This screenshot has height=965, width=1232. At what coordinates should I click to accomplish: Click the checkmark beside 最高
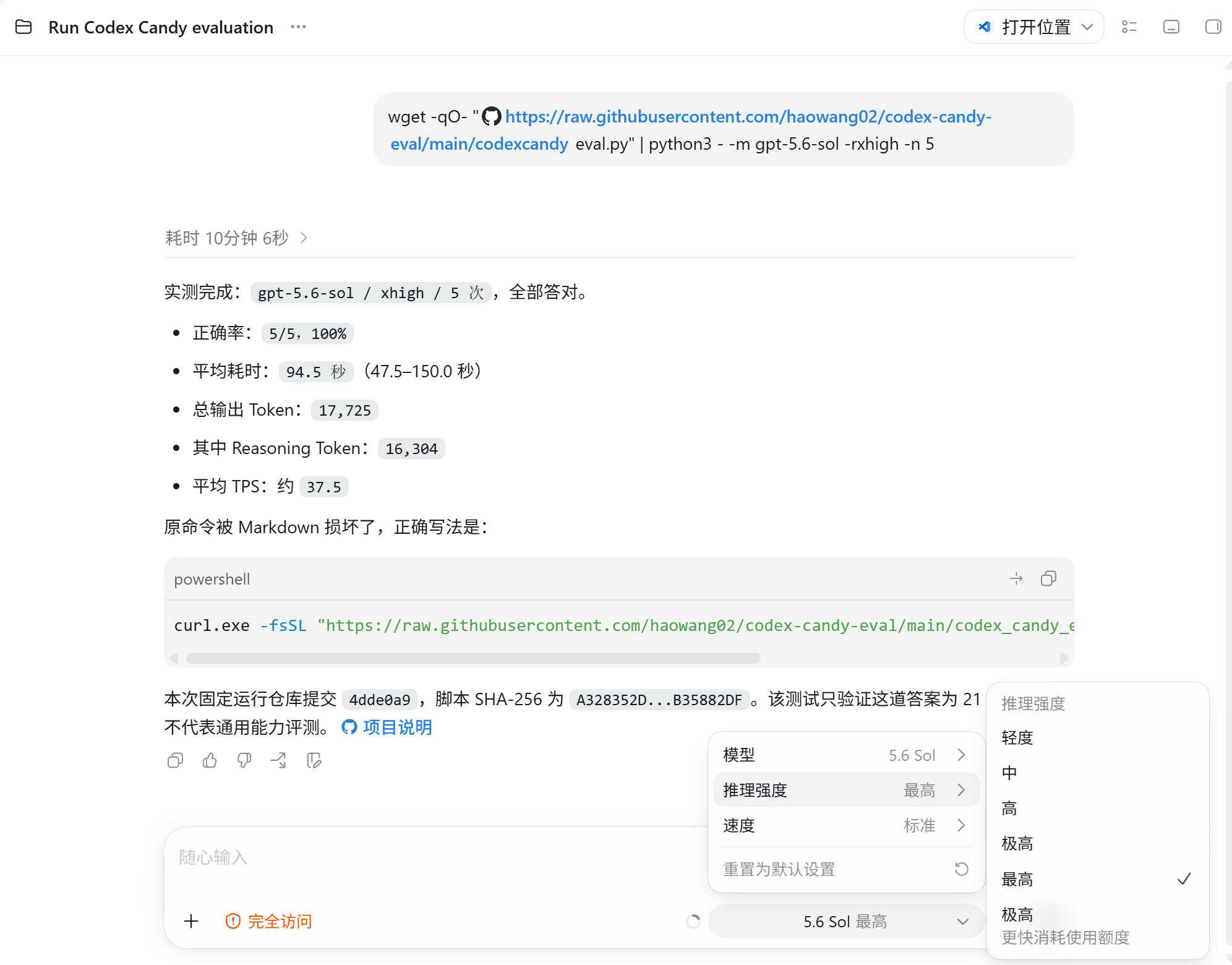(1184, 879)
